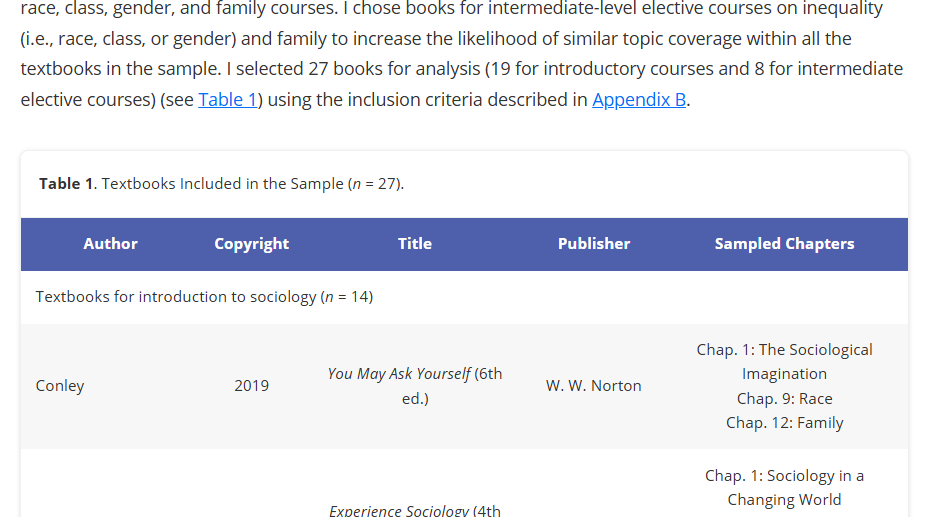Click the Author column header
Screen dimensions: 929x517
pos(110,244)
